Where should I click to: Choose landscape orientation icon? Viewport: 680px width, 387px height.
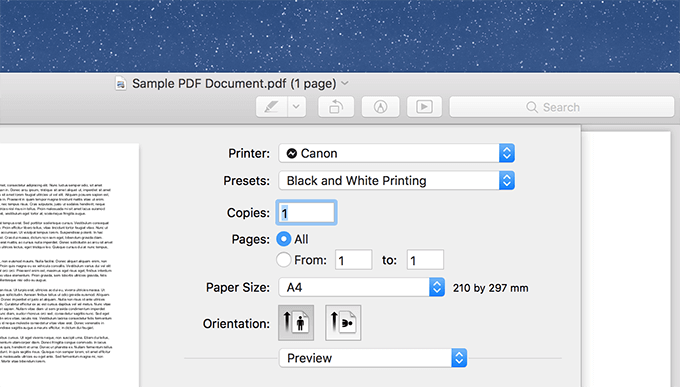343,323
